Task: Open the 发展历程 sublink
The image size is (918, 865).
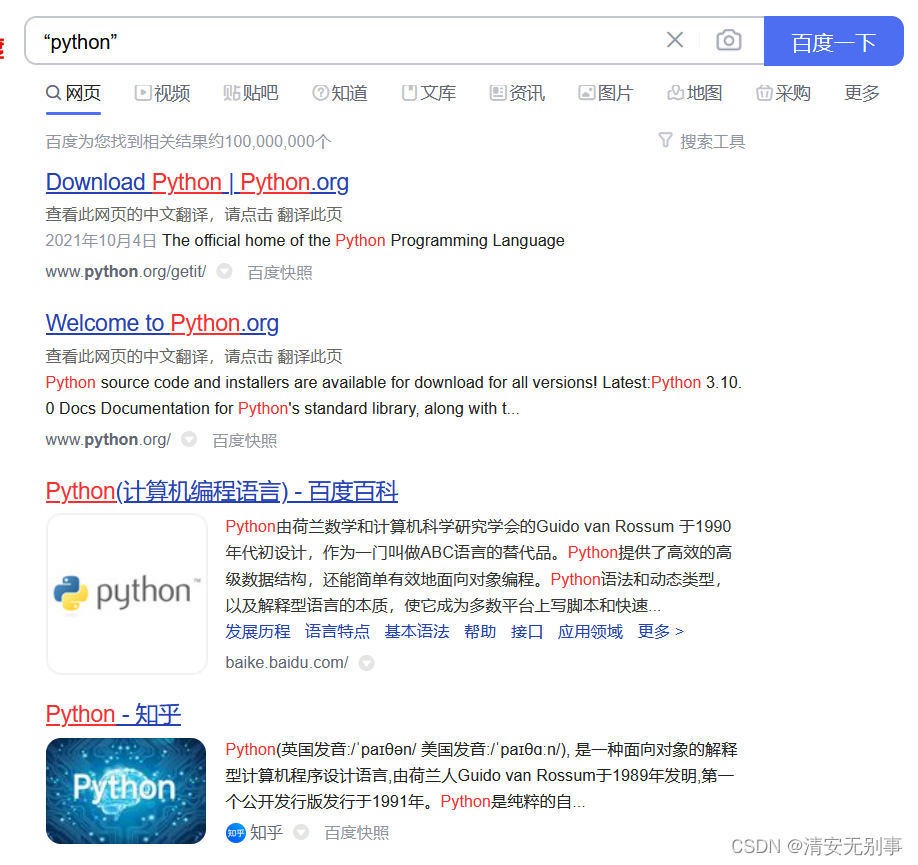Action: [258, 631]
